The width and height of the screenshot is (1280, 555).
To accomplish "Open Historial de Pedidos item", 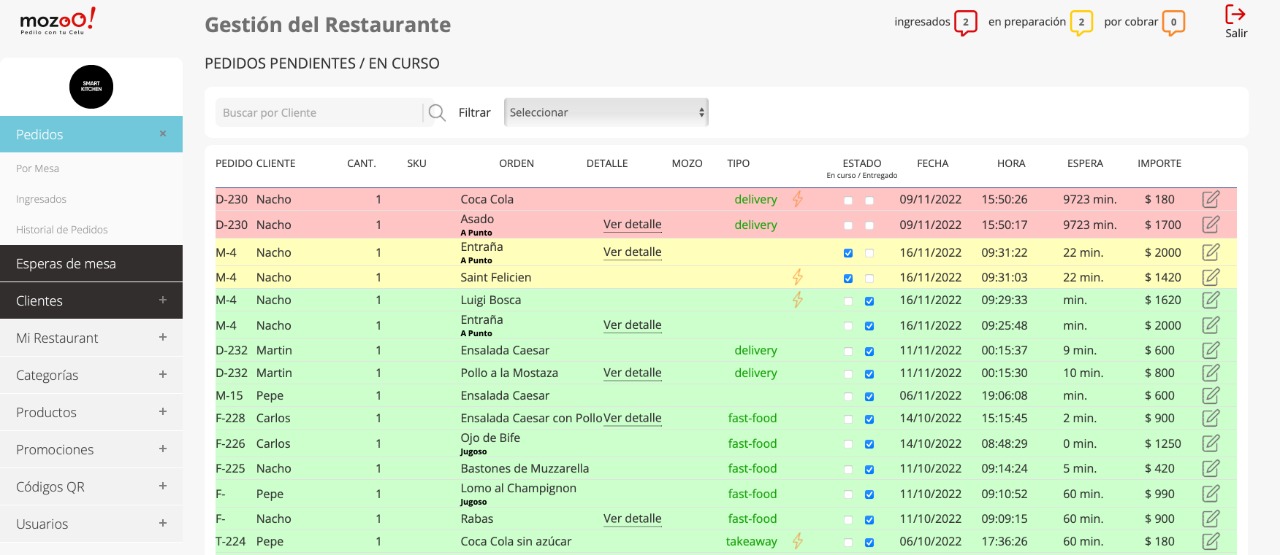I will tap(62, 230).
